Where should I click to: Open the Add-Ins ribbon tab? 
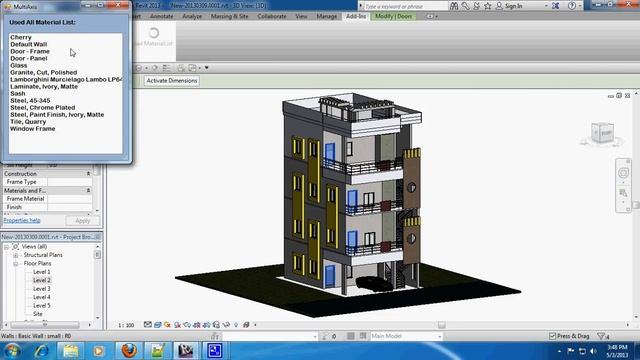[x=356, y=16]
